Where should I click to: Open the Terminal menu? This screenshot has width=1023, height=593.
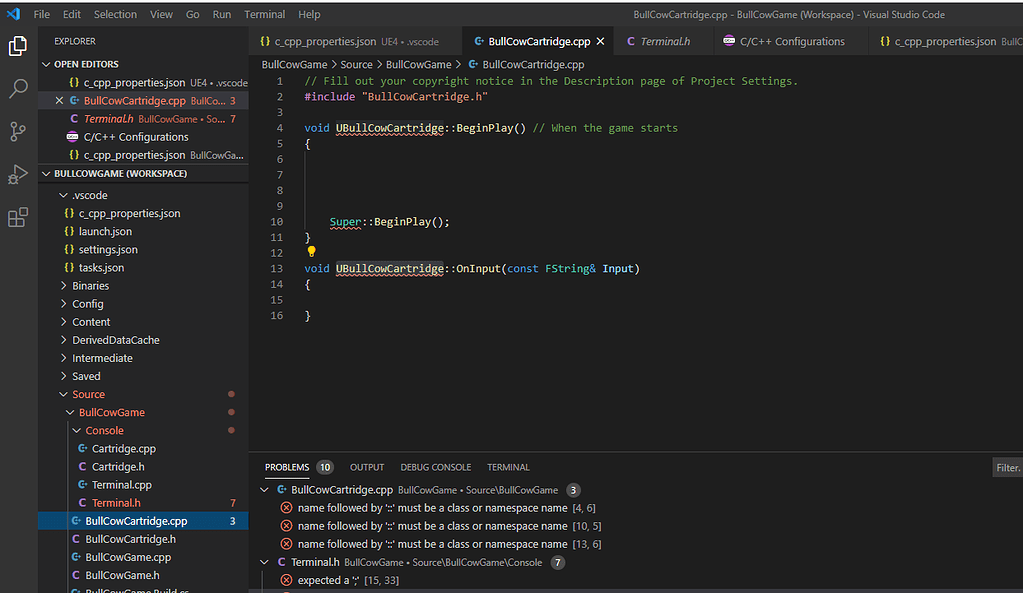(265, 14)
